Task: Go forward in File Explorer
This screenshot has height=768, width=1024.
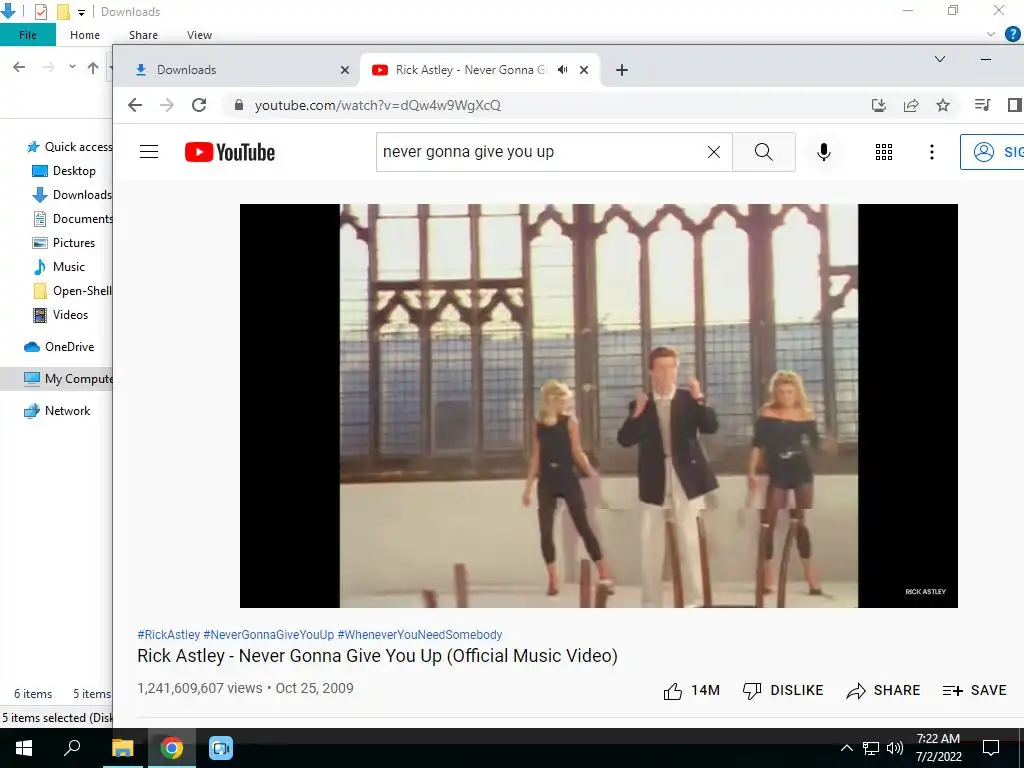Action: 48,67
